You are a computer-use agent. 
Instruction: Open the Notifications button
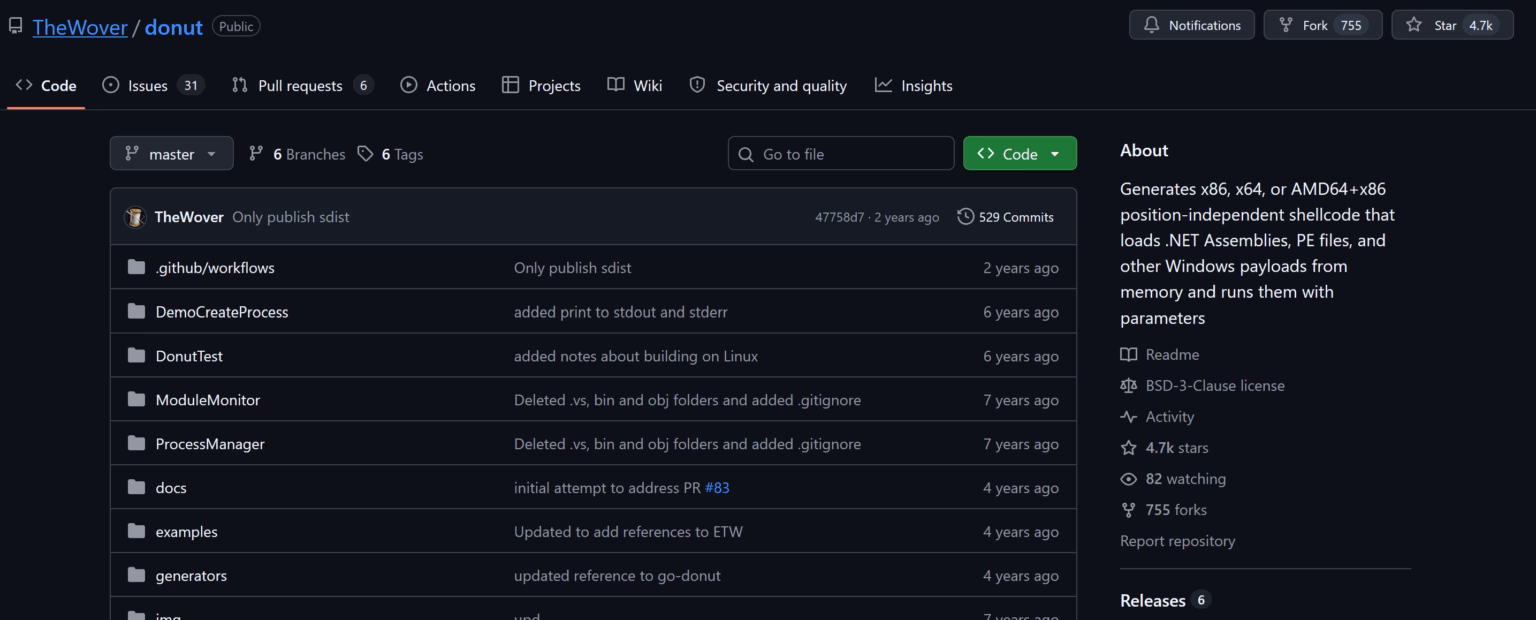tap(1192, 25)
